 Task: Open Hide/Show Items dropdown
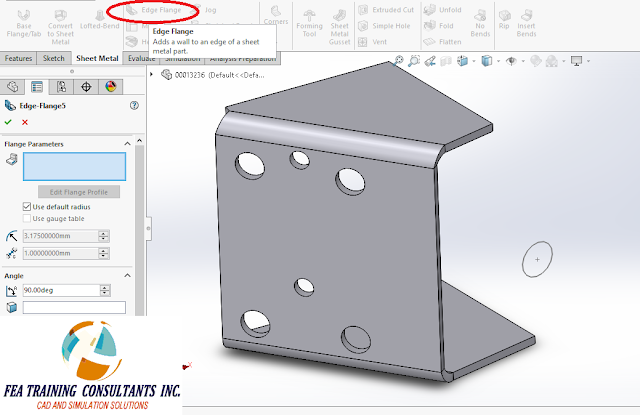[x=523, y=61]
